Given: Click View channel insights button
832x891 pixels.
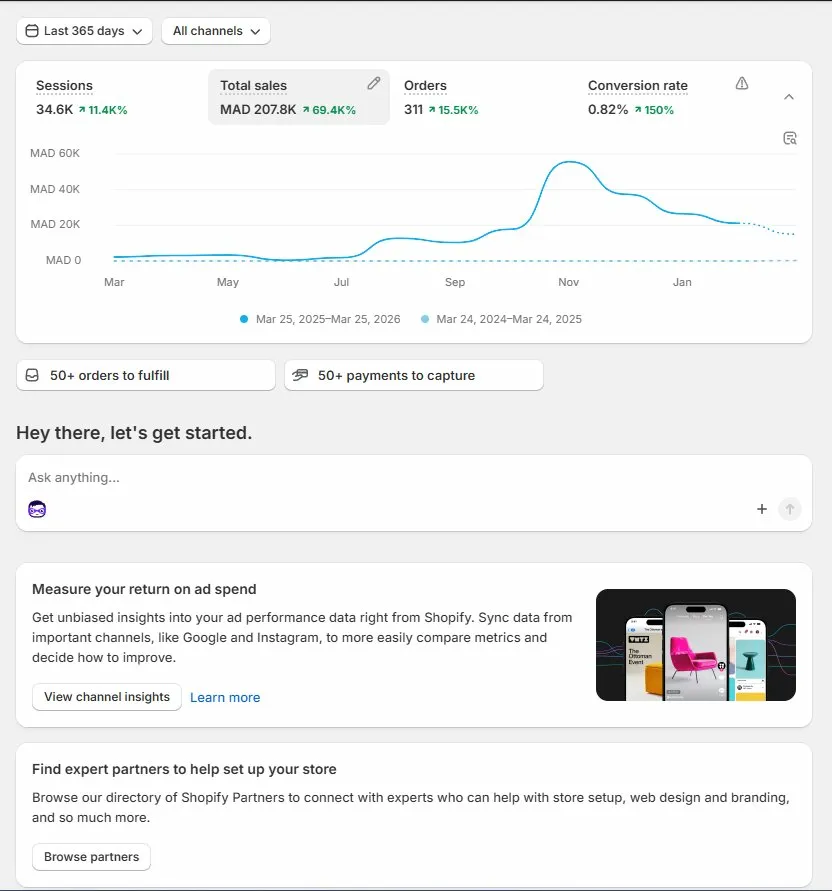Looking at the screenshot, I should click(x=107, y=697).
